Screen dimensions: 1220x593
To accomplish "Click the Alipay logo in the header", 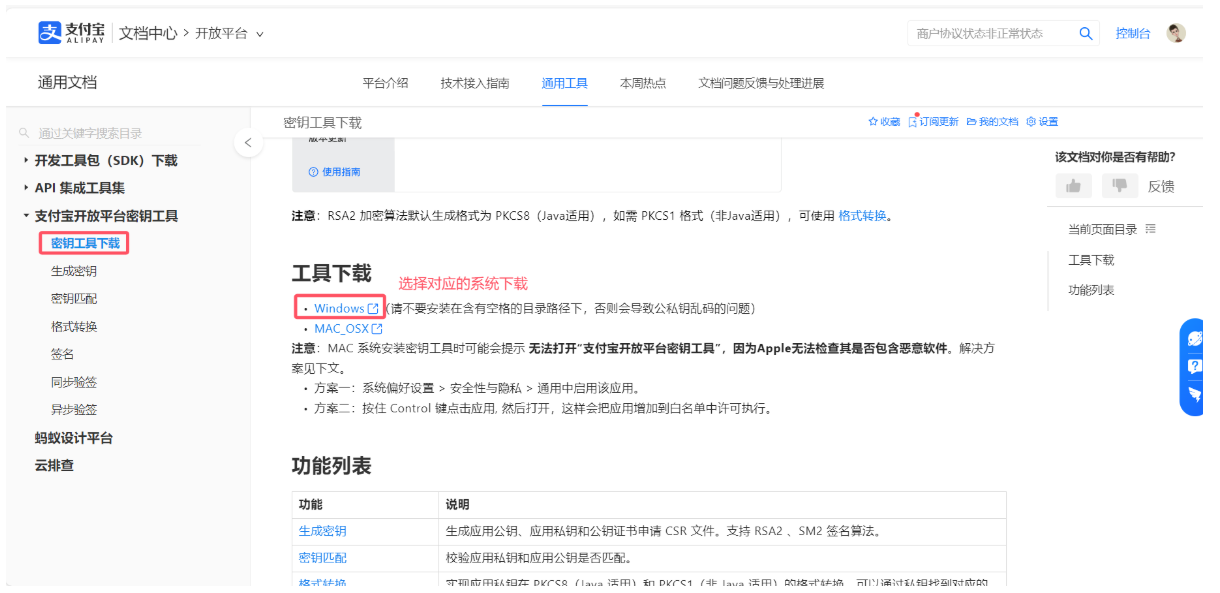I will point(71,33).
